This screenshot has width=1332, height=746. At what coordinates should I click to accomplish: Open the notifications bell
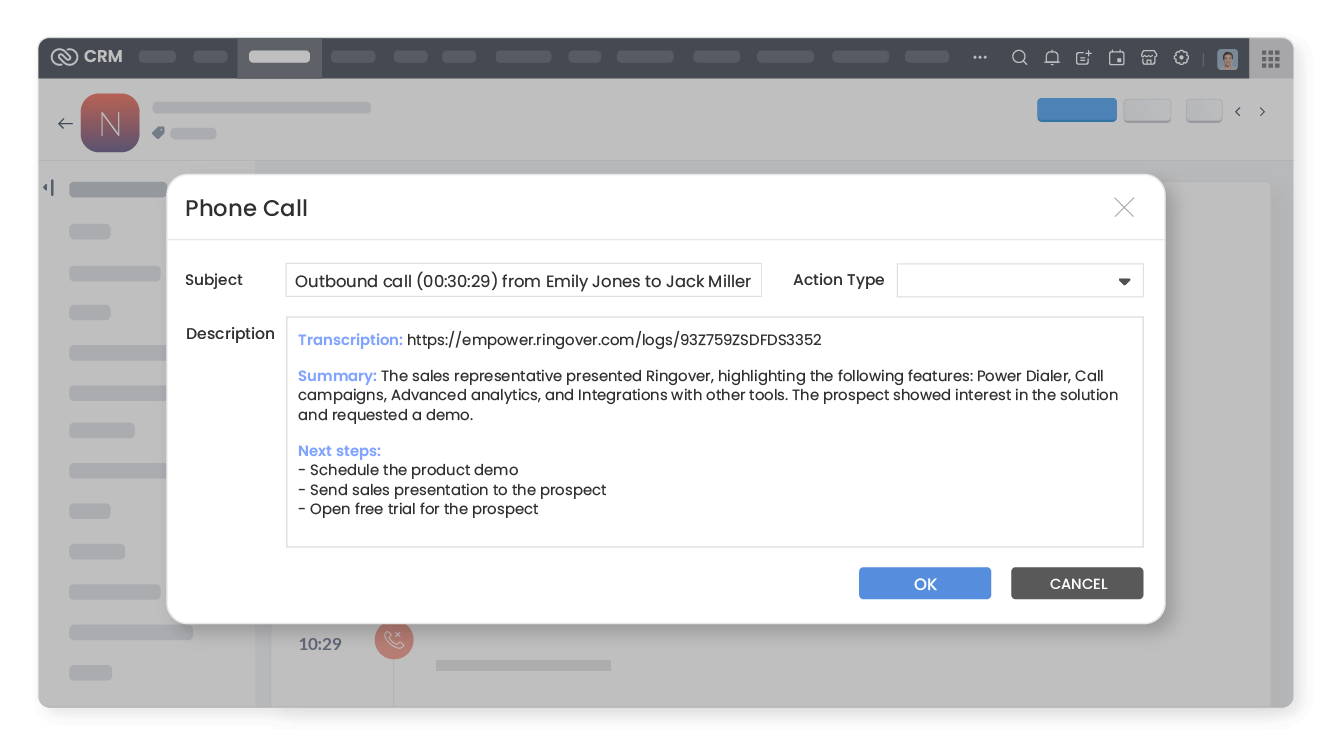tap(1051, 58)
